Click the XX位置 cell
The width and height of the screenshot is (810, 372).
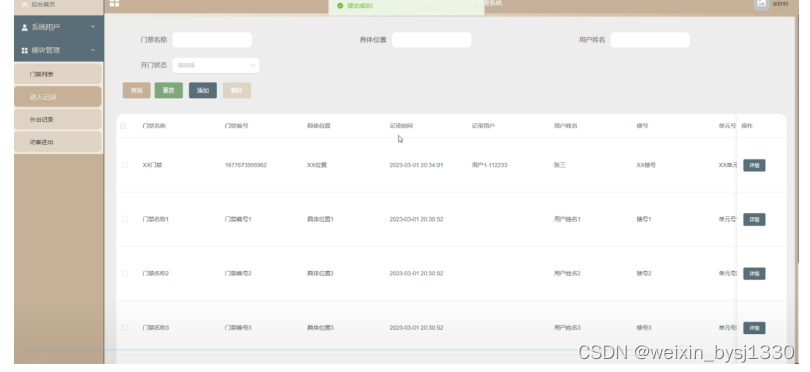tap(317, 165)
